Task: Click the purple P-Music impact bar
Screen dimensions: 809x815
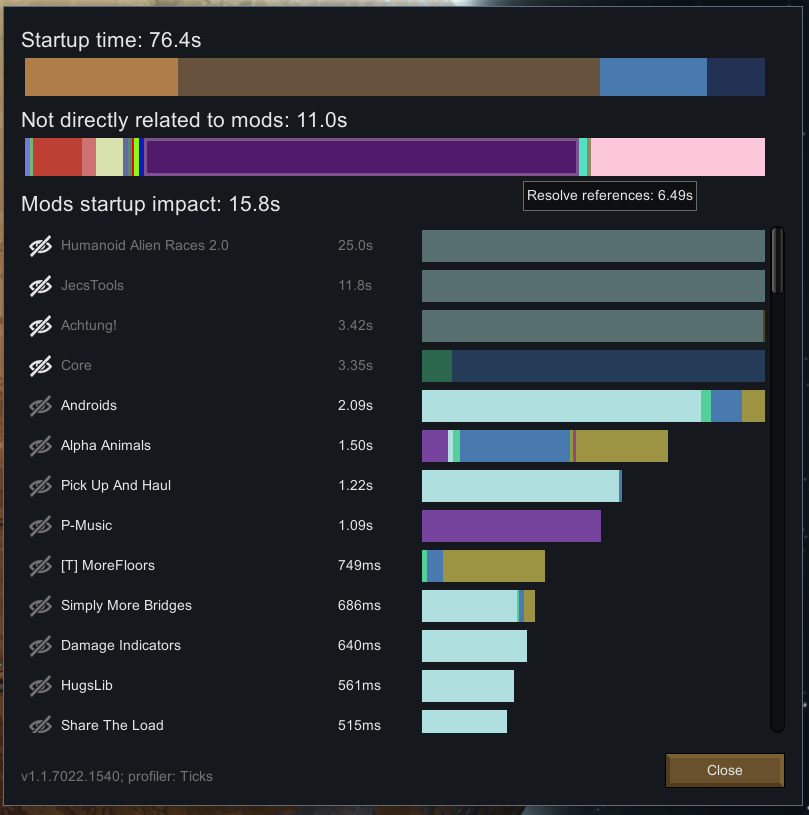Action: tap(511, 526)
